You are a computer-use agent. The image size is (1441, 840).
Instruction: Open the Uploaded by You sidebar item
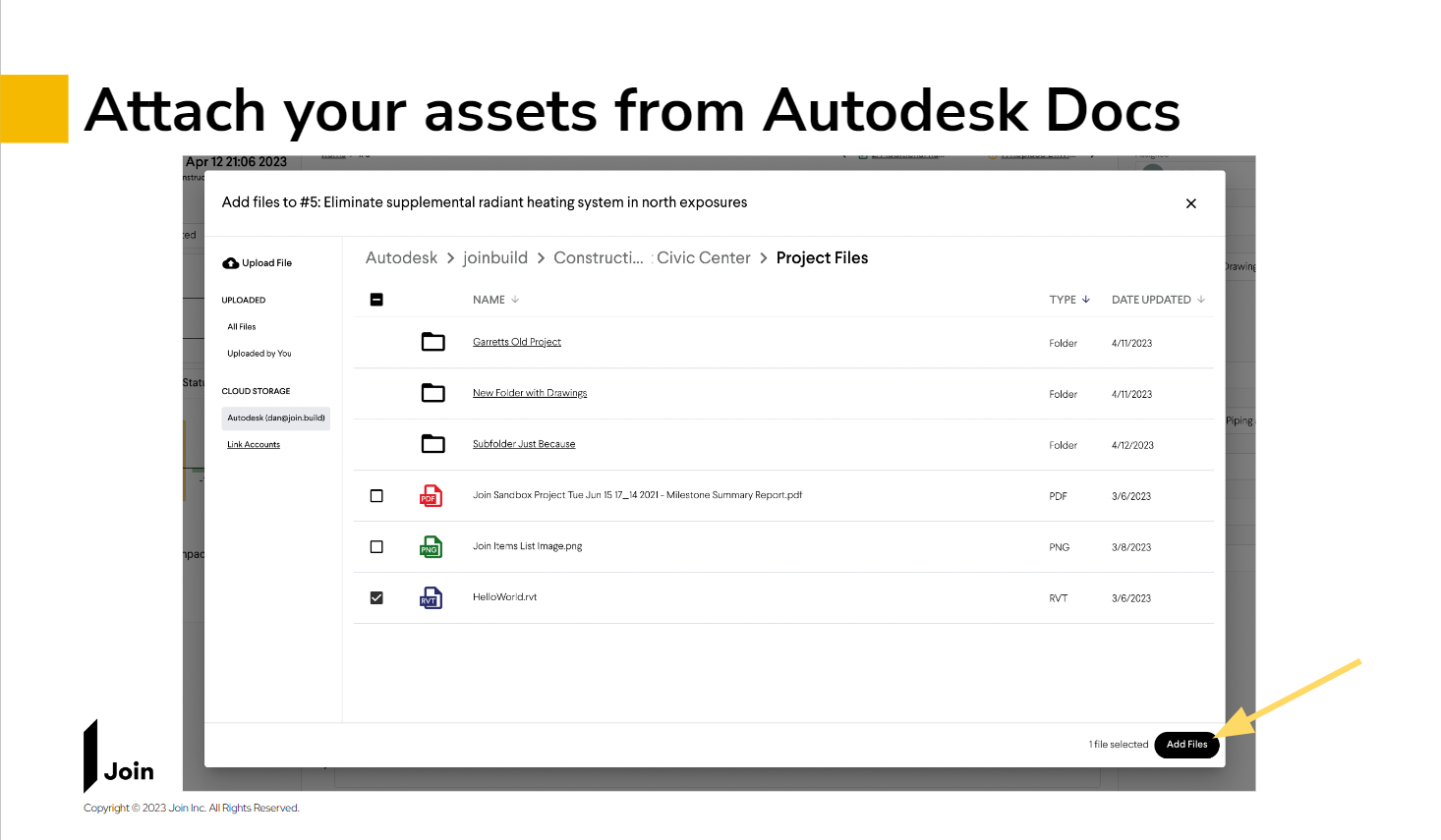[x=259, y=354]
